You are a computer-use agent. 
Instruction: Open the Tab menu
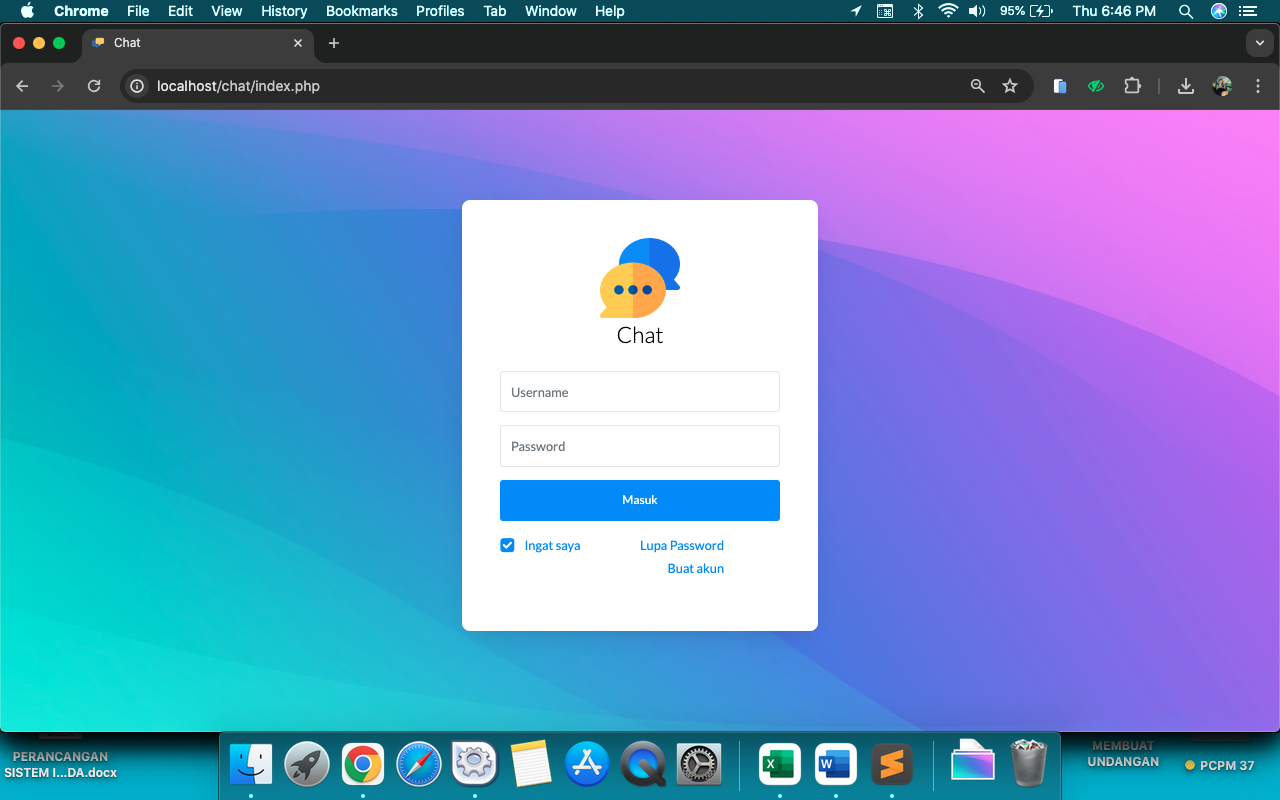[494, 11]
